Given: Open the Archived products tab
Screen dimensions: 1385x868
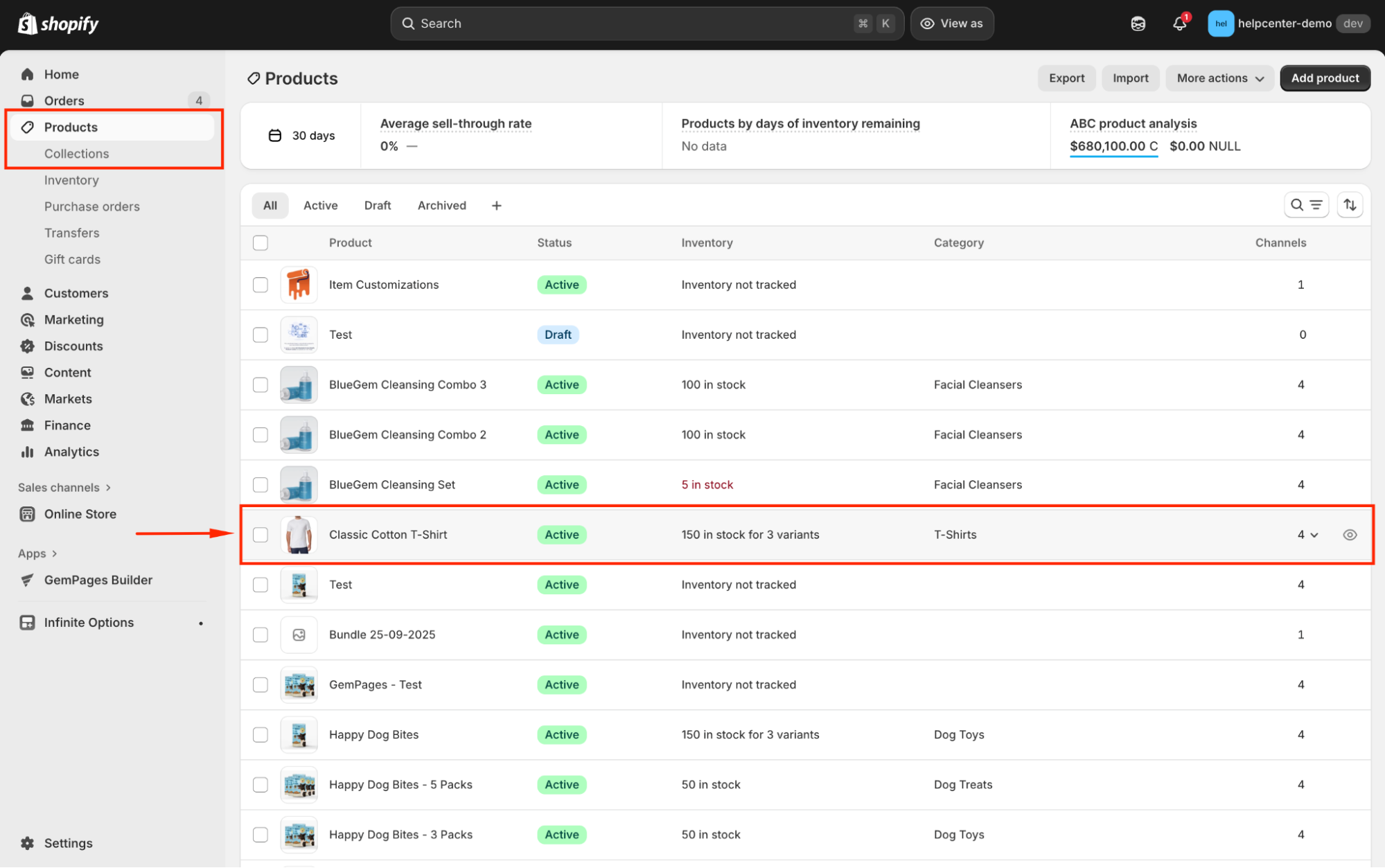Looking at the screenshot, I should 441,206.
